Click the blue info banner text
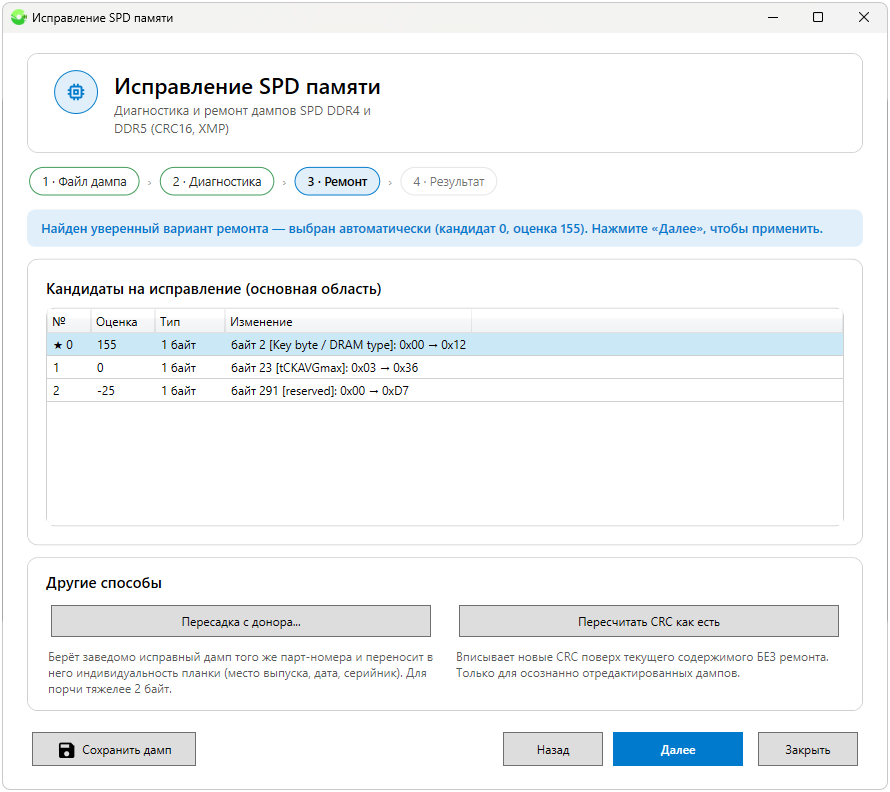 pos(432,229)
